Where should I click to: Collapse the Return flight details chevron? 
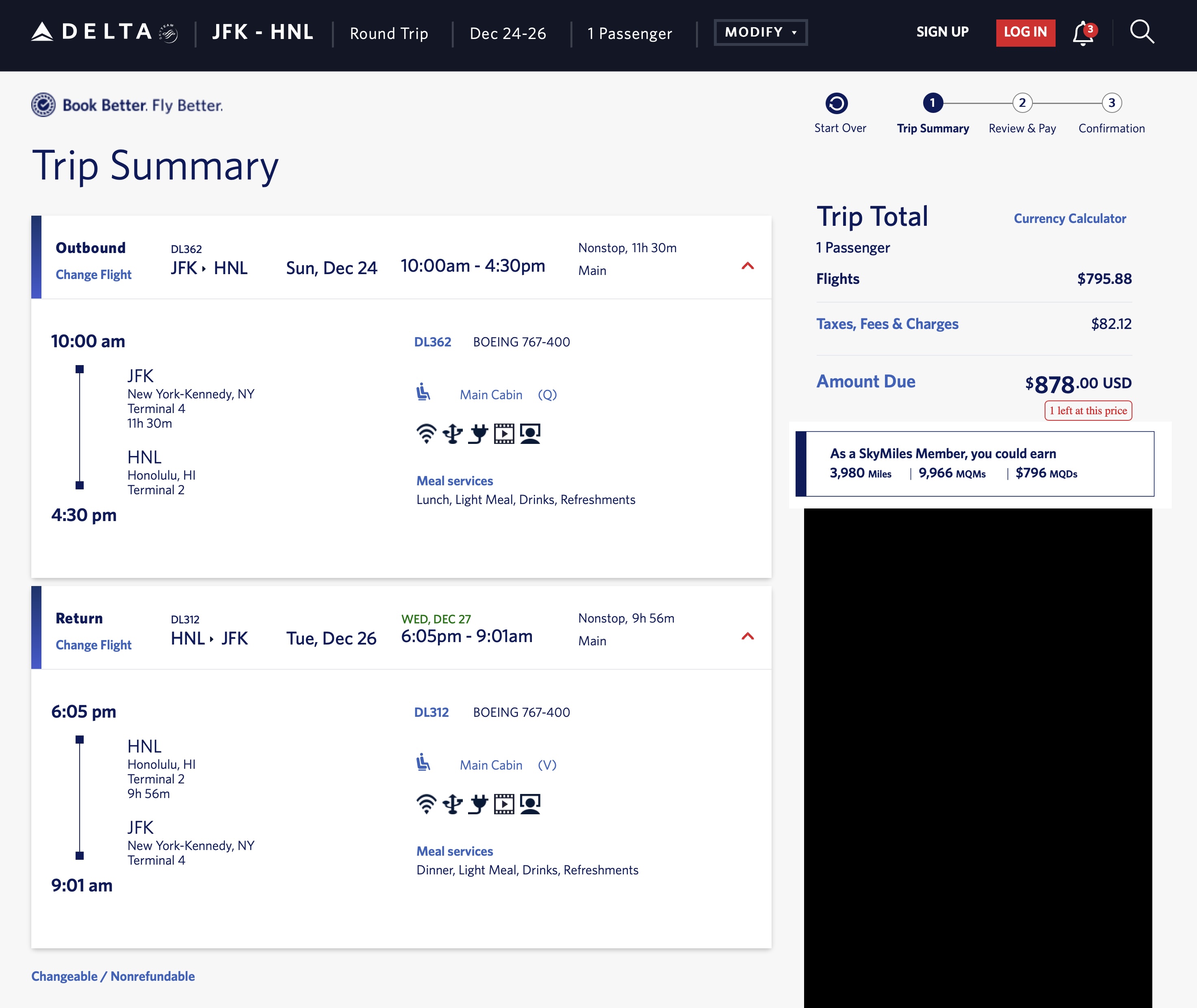pos(747,636)
